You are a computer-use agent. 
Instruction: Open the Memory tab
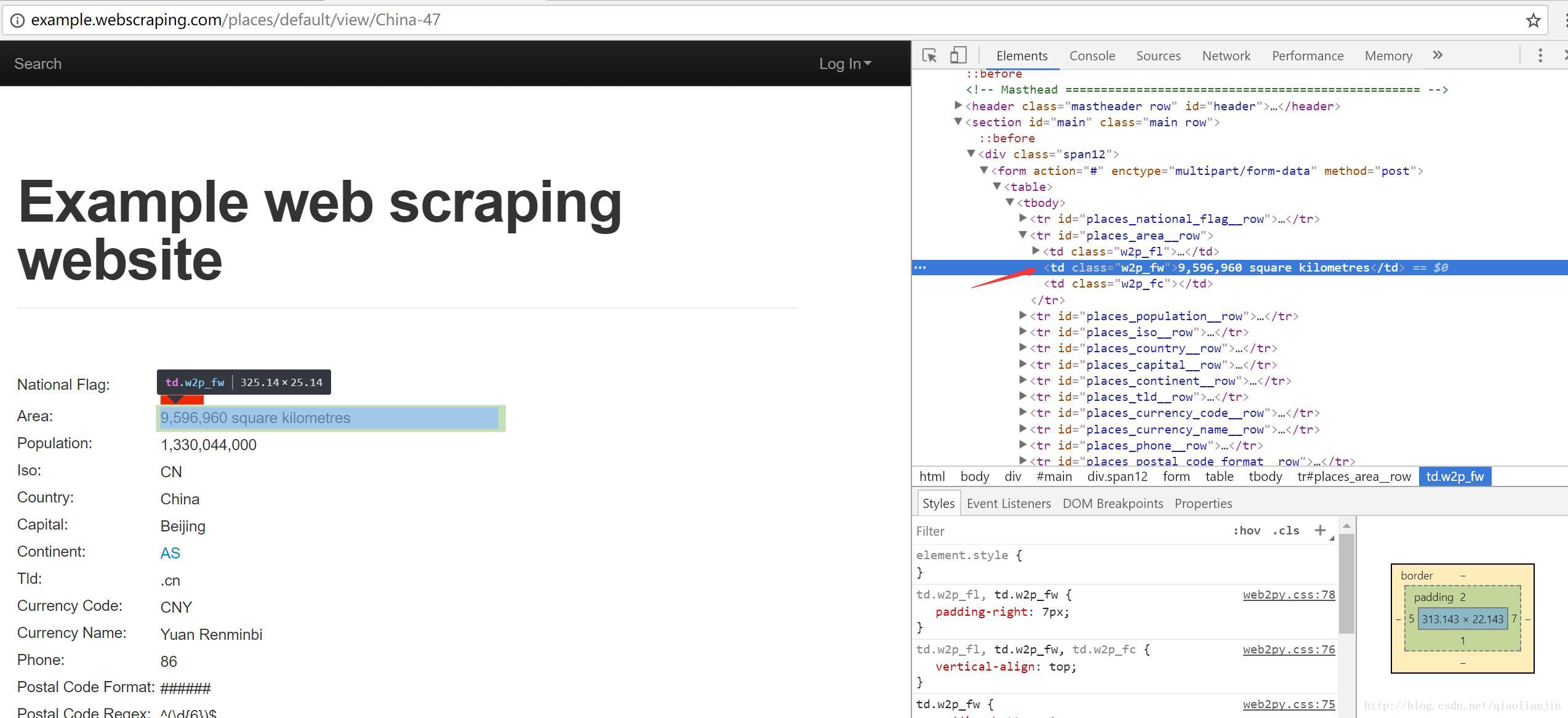pyautogui.click(x=1388, y=56)
